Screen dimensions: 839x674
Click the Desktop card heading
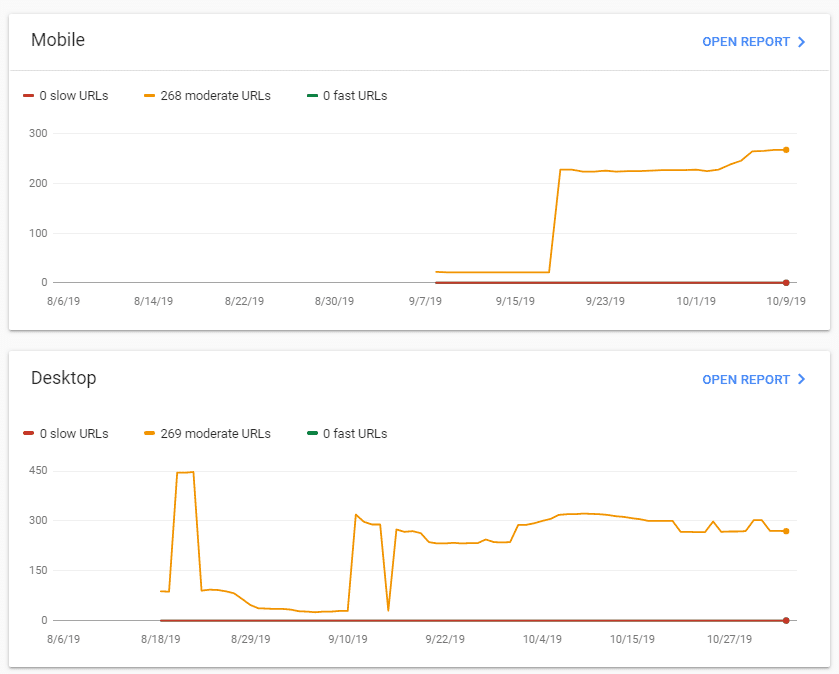click(64, 378)
